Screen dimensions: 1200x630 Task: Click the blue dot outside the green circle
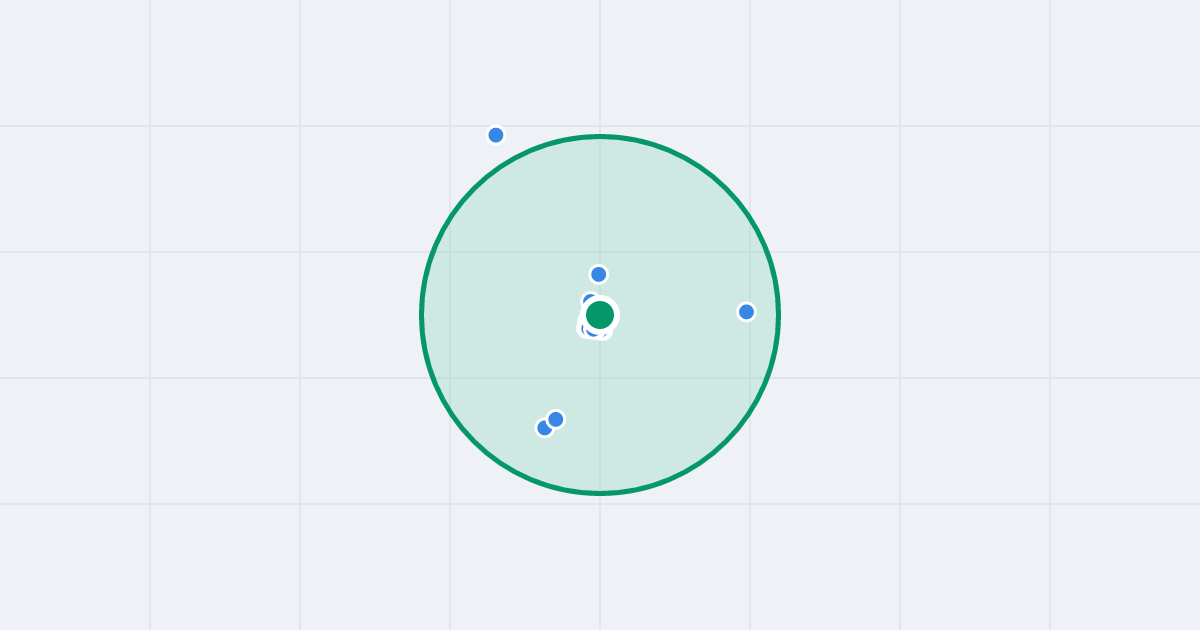(x=496, y=135)
